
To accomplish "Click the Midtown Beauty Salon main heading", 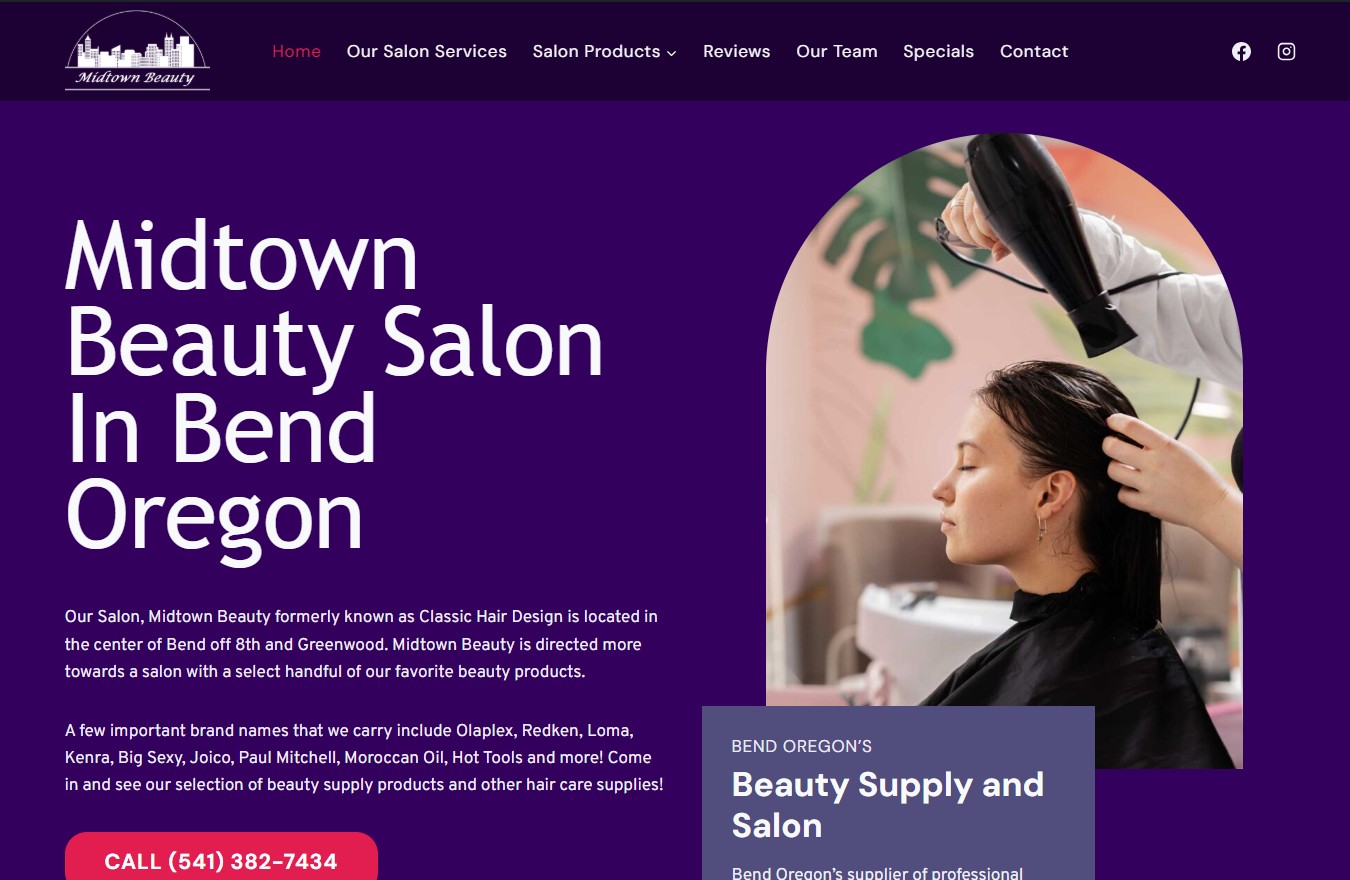I will click(x=335, y=385).
